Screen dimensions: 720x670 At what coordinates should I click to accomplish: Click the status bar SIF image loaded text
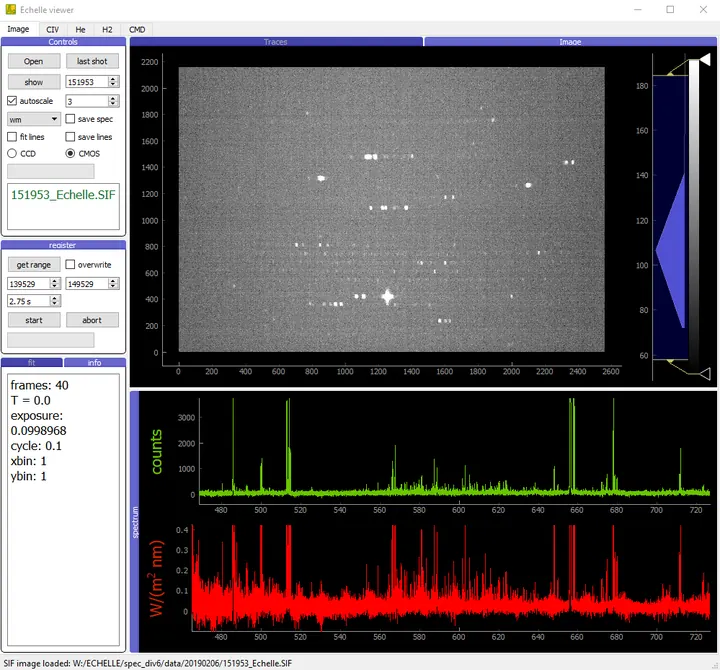147,663
